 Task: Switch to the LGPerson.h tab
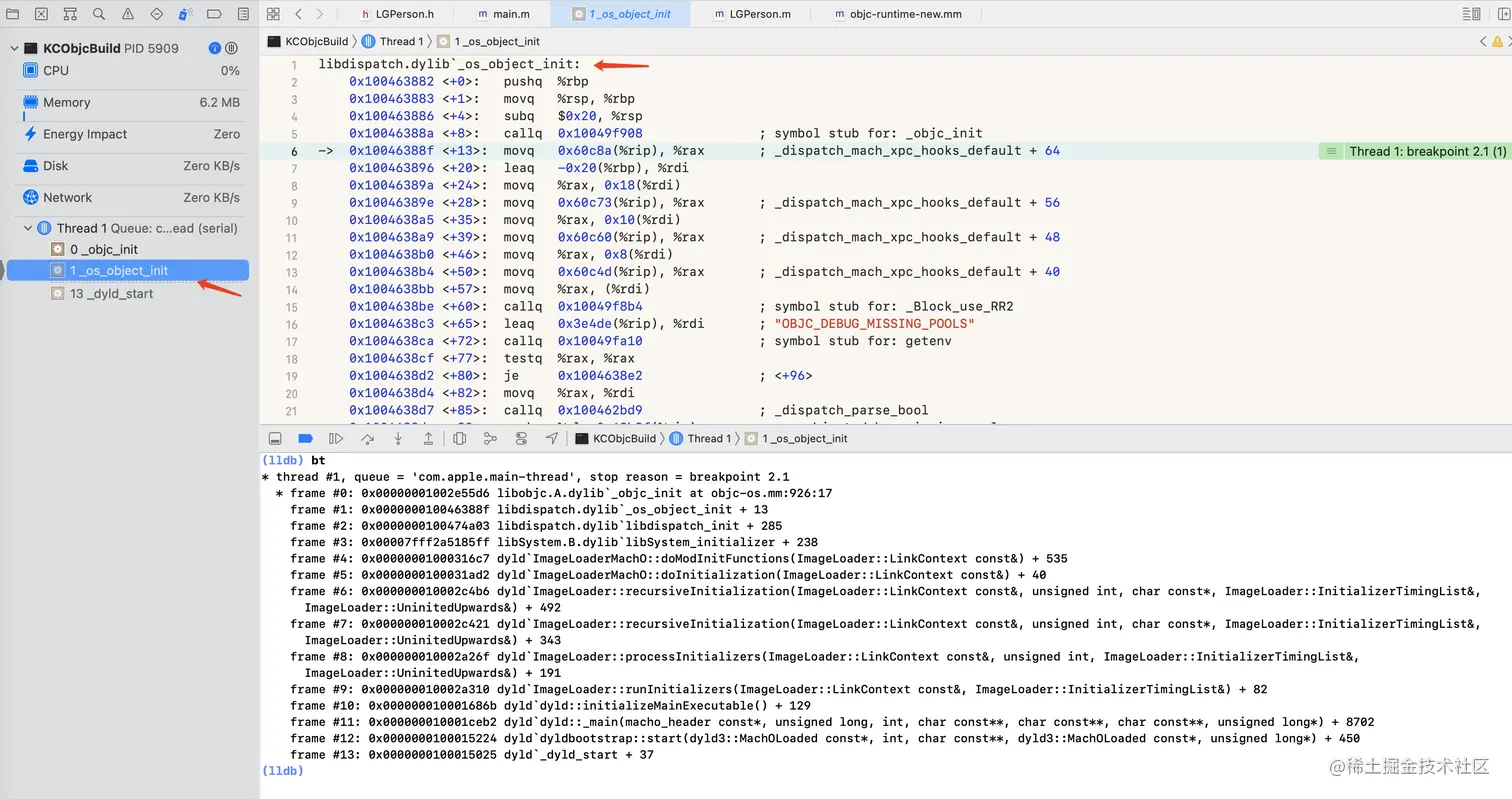[x=397, y=14]
